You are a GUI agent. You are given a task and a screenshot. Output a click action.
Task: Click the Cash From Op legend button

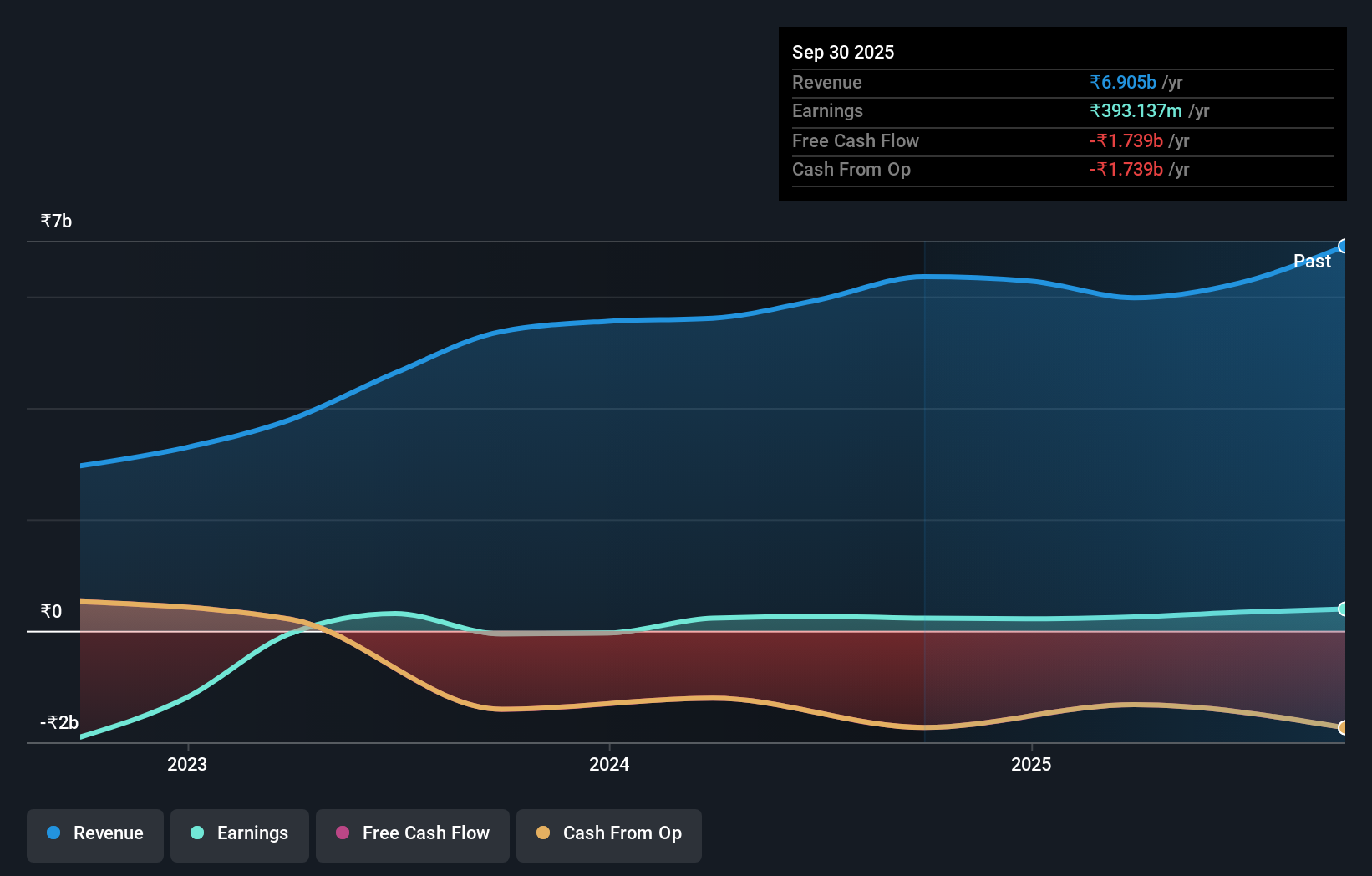[x=608, y=833]
